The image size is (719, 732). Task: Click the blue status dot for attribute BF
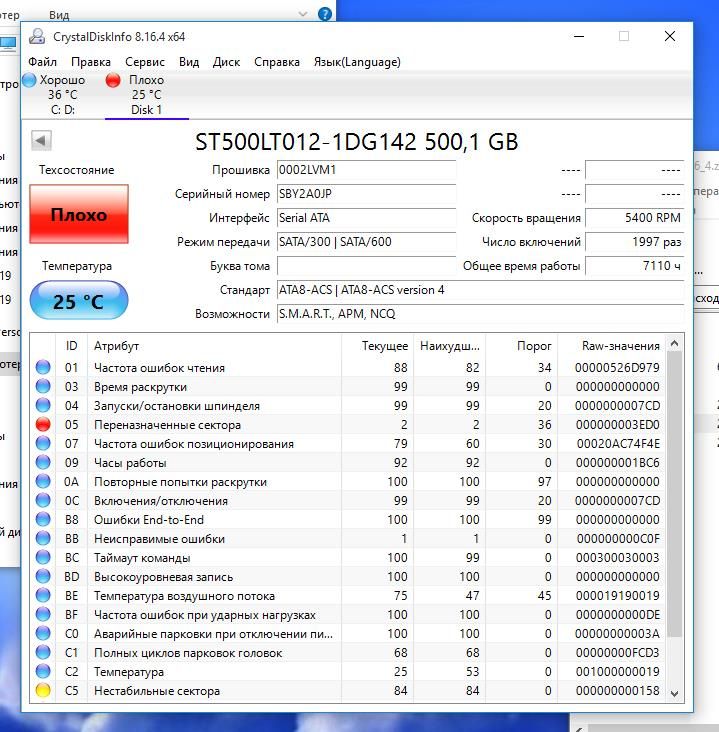point(43,615)
